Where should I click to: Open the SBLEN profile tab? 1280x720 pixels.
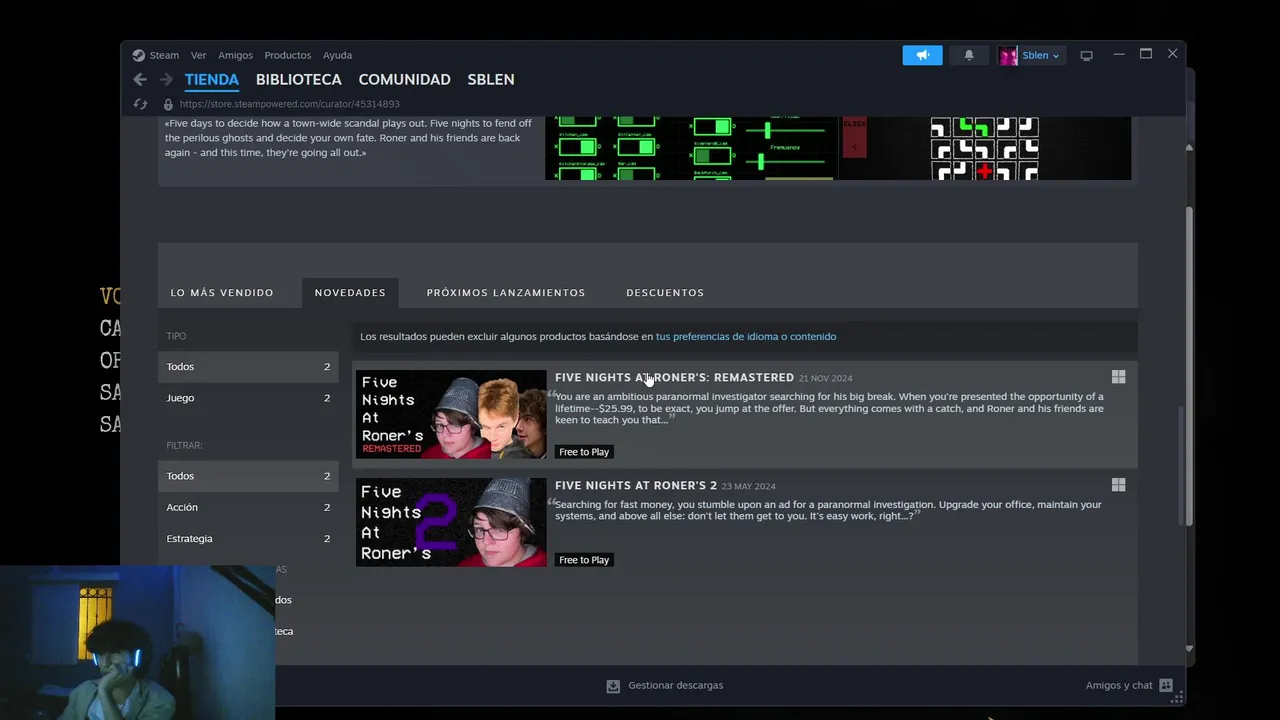(491, 79)
